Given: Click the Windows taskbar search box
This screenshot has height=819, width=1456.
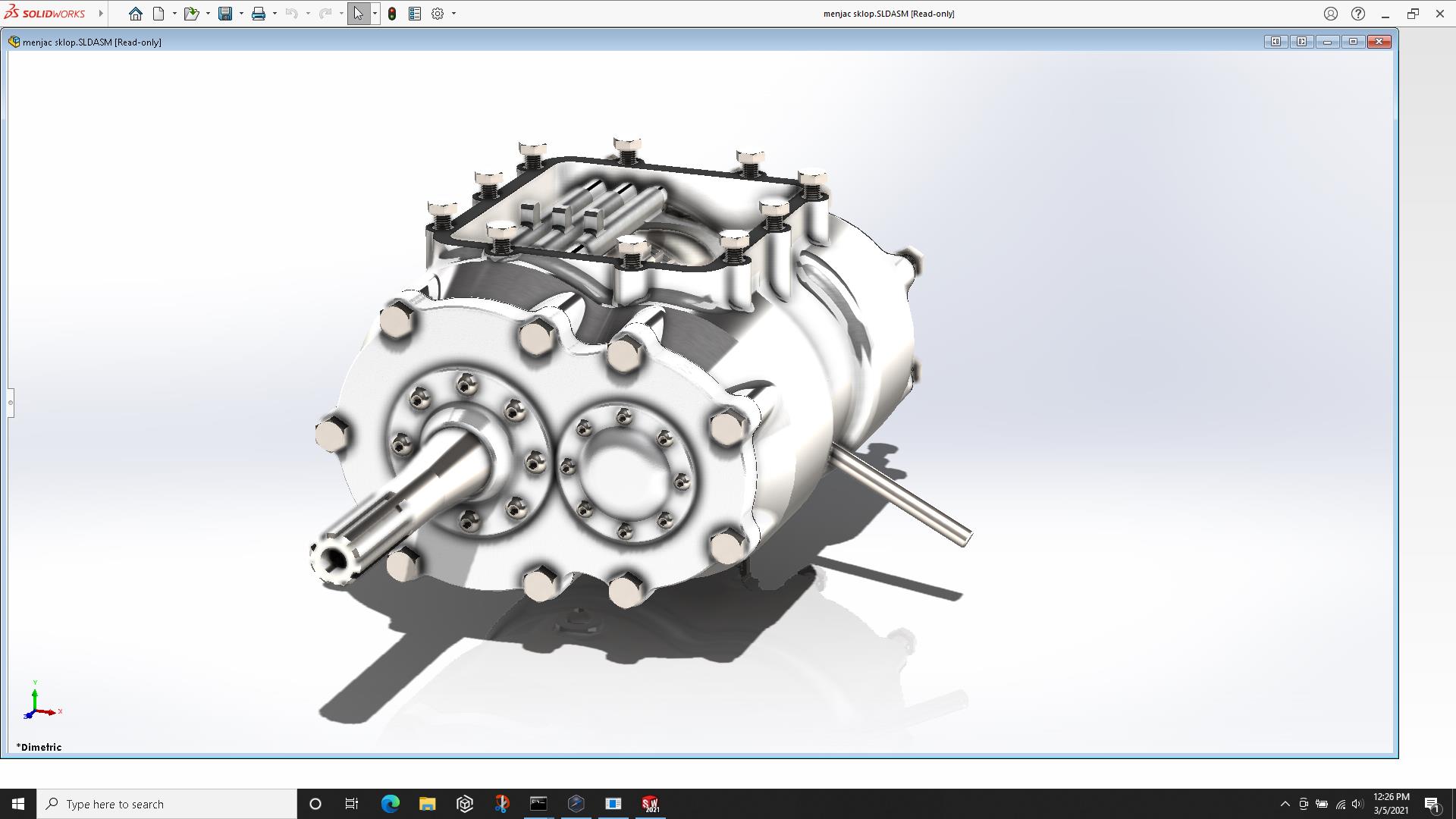Looking at the screenshot, I should point(167,804).
